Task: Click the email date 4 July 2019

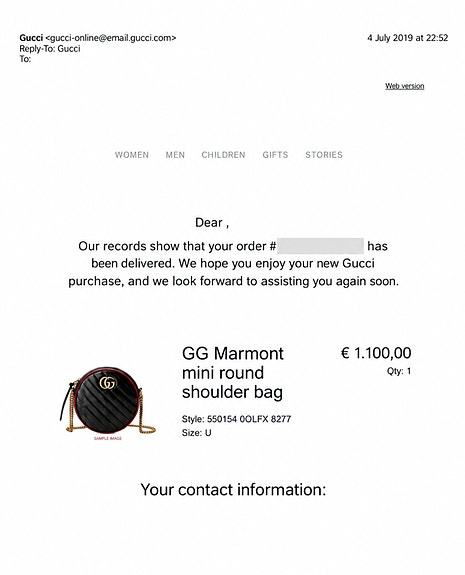Action: click(391, 38)
